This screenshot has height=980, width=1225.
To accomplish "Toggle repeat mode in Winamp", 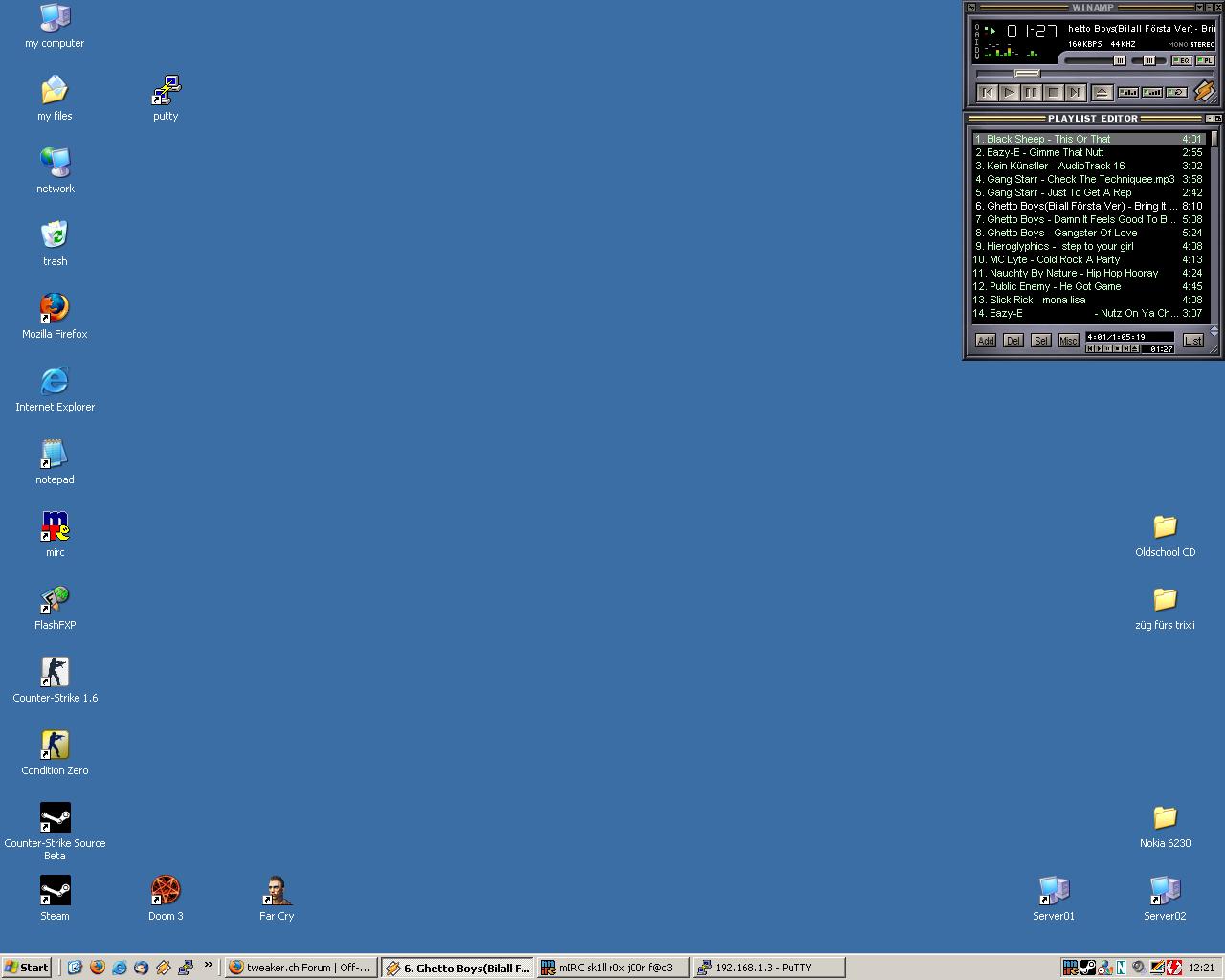I will coord(1177,93).
